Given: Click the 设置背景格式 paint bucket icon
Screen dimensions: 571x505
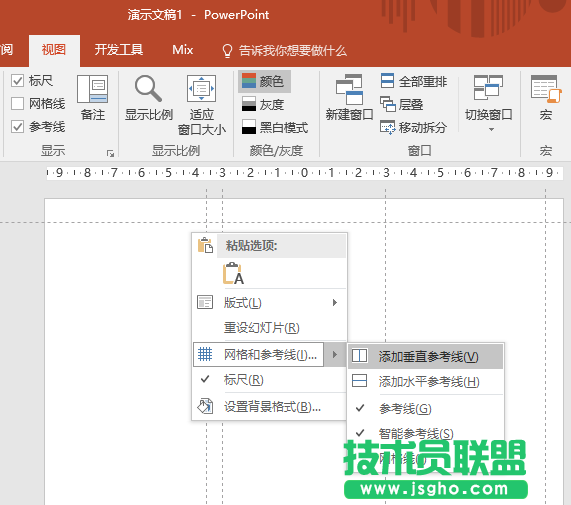Looking at the screenshot, I should coord(205,406).
